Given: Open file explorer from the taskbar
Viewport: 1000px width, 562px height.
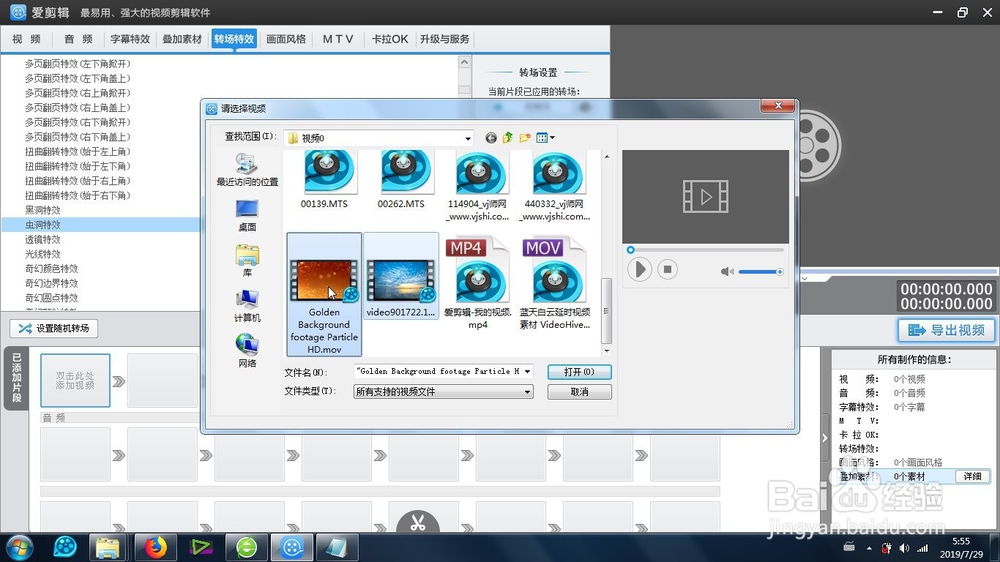Looking at the screenshot, I should pos(108,547).
